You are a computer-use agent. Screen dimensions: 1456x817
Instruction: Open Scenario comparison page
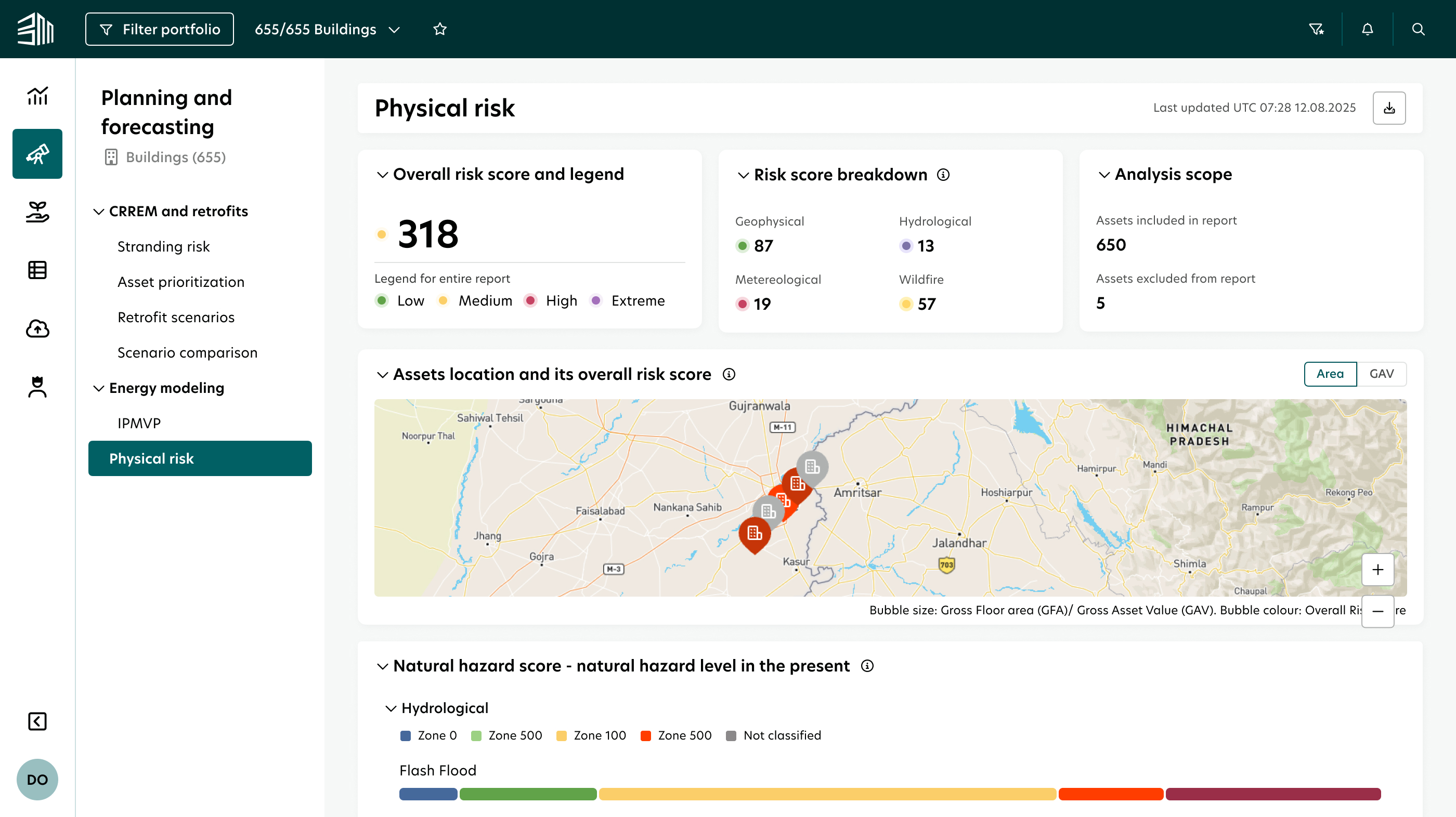[187, 352]
